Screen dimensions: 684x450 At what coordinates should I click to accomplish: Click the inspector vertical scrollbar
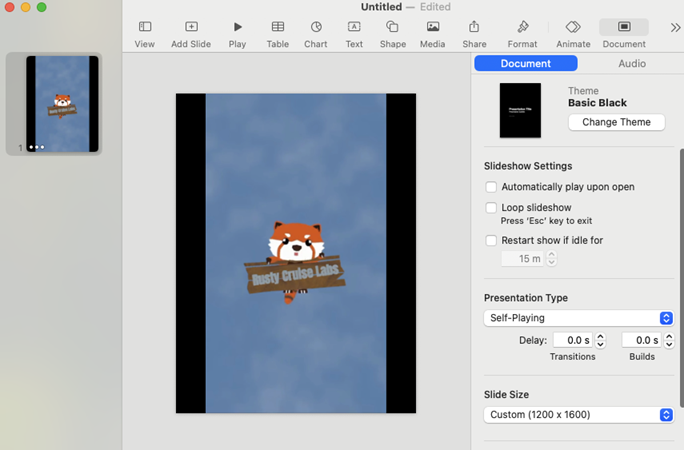[681, 278]
